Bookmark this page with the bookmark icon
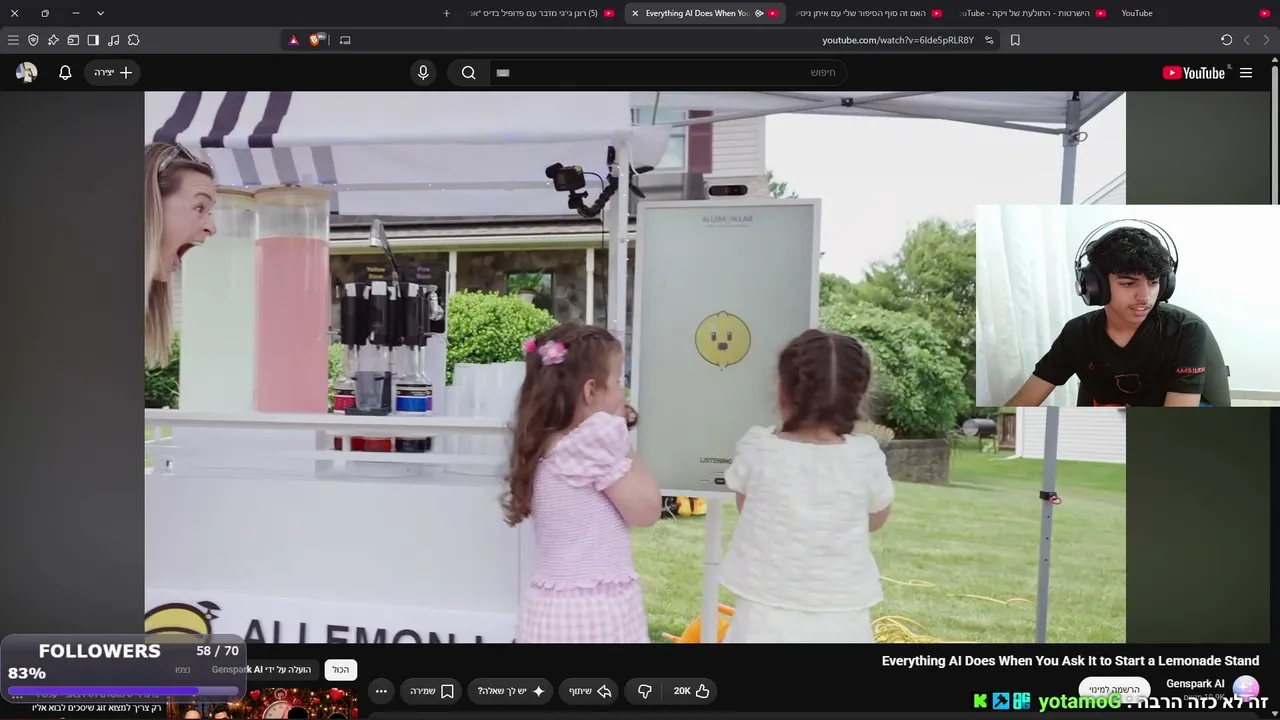1280x720 pixels. point(1015,40)
